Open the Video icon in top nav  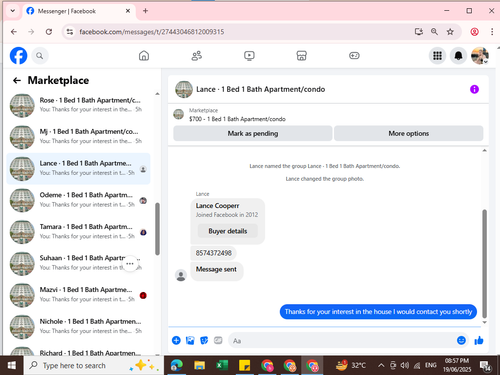[x=249, y=56]
